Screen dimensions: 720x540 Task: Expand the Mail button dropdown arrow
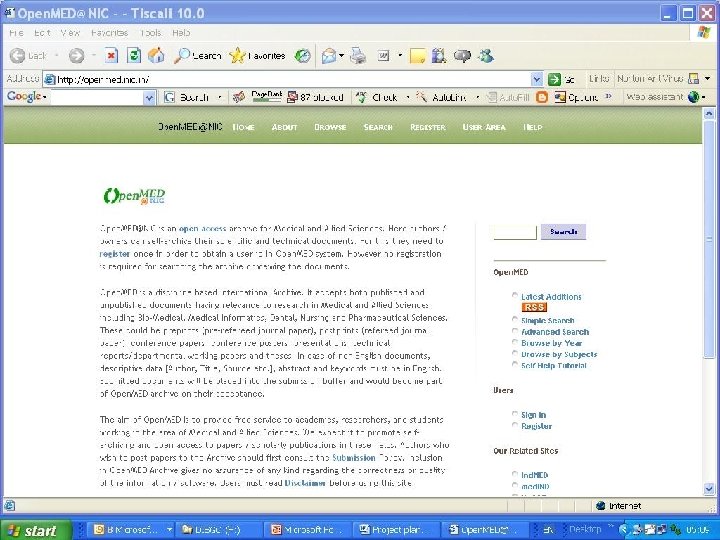point(342,56)
